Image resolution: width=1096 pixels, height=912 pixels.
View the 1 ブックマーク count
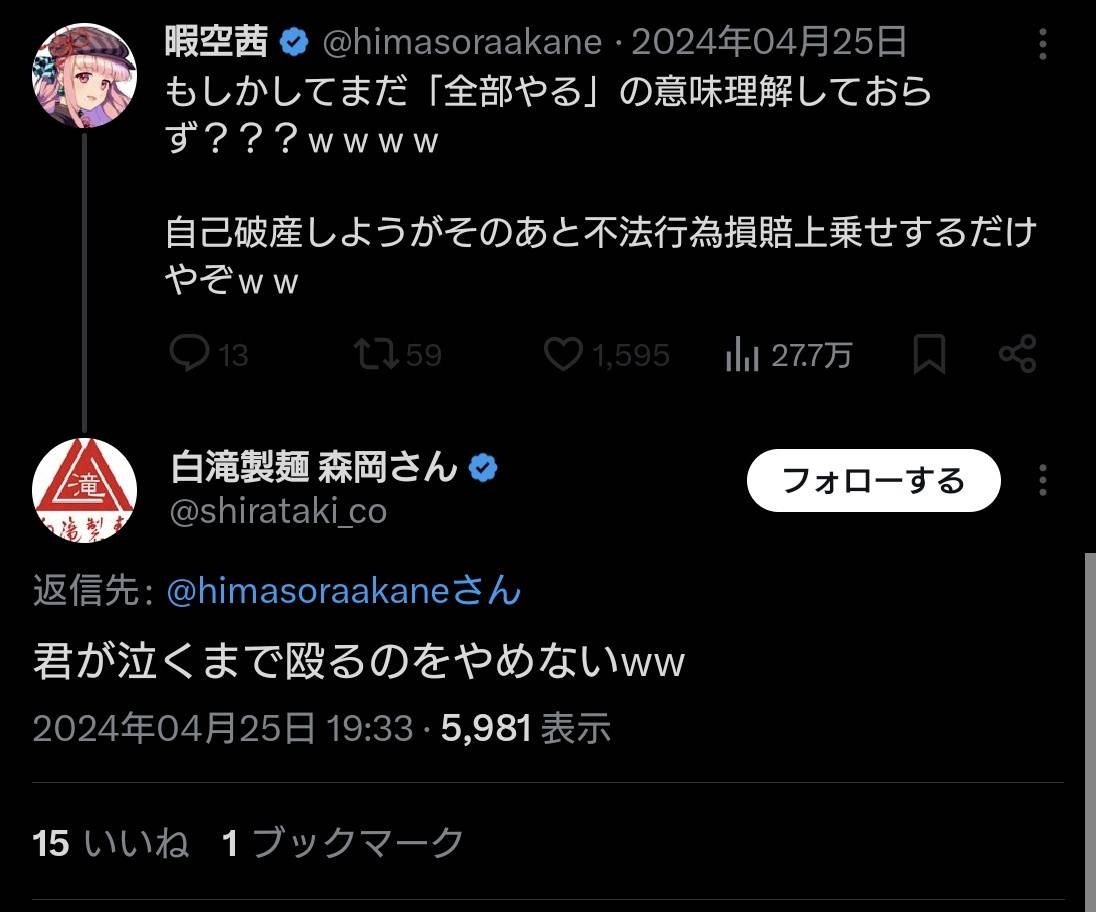tap(343, 843)
